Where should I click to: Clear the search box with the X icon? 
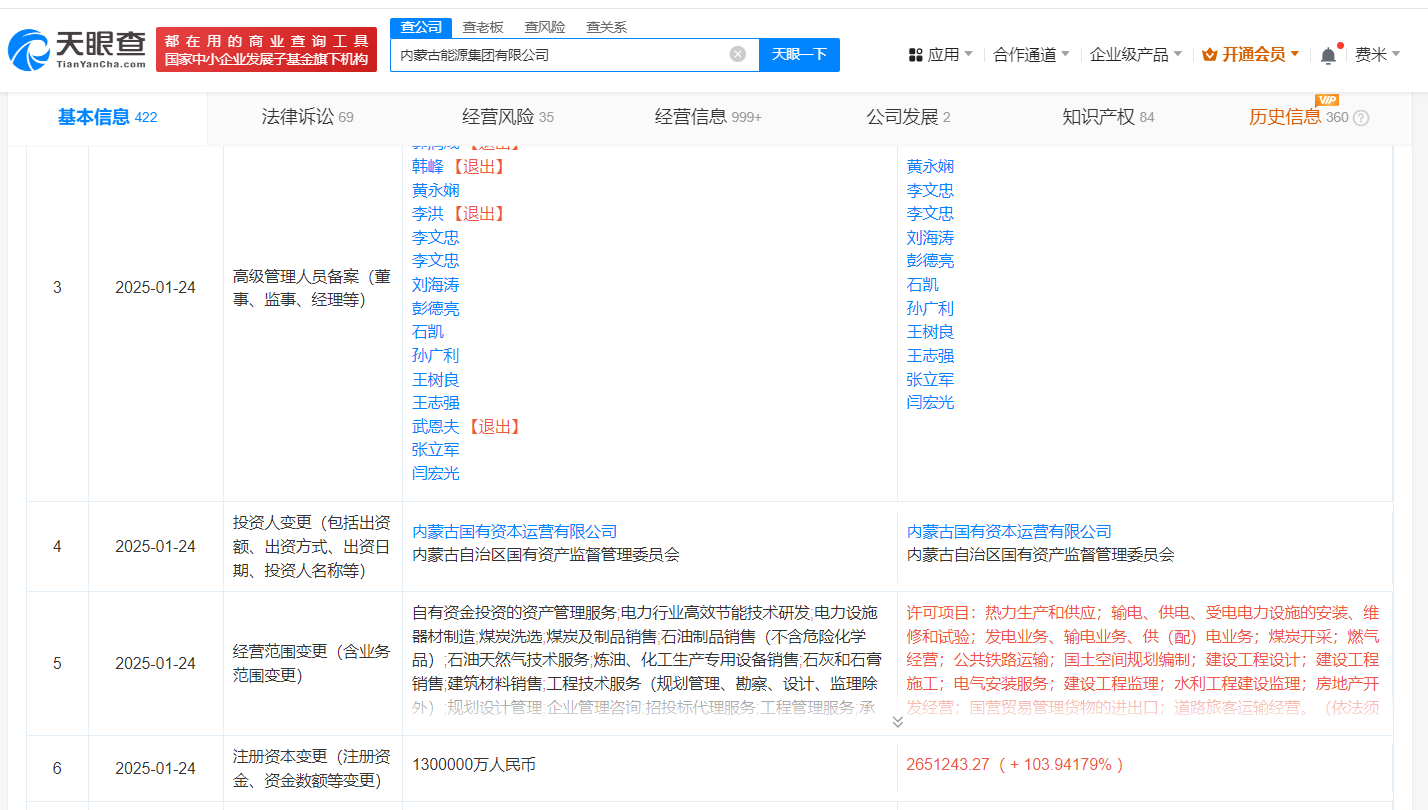tap(738, 55)
